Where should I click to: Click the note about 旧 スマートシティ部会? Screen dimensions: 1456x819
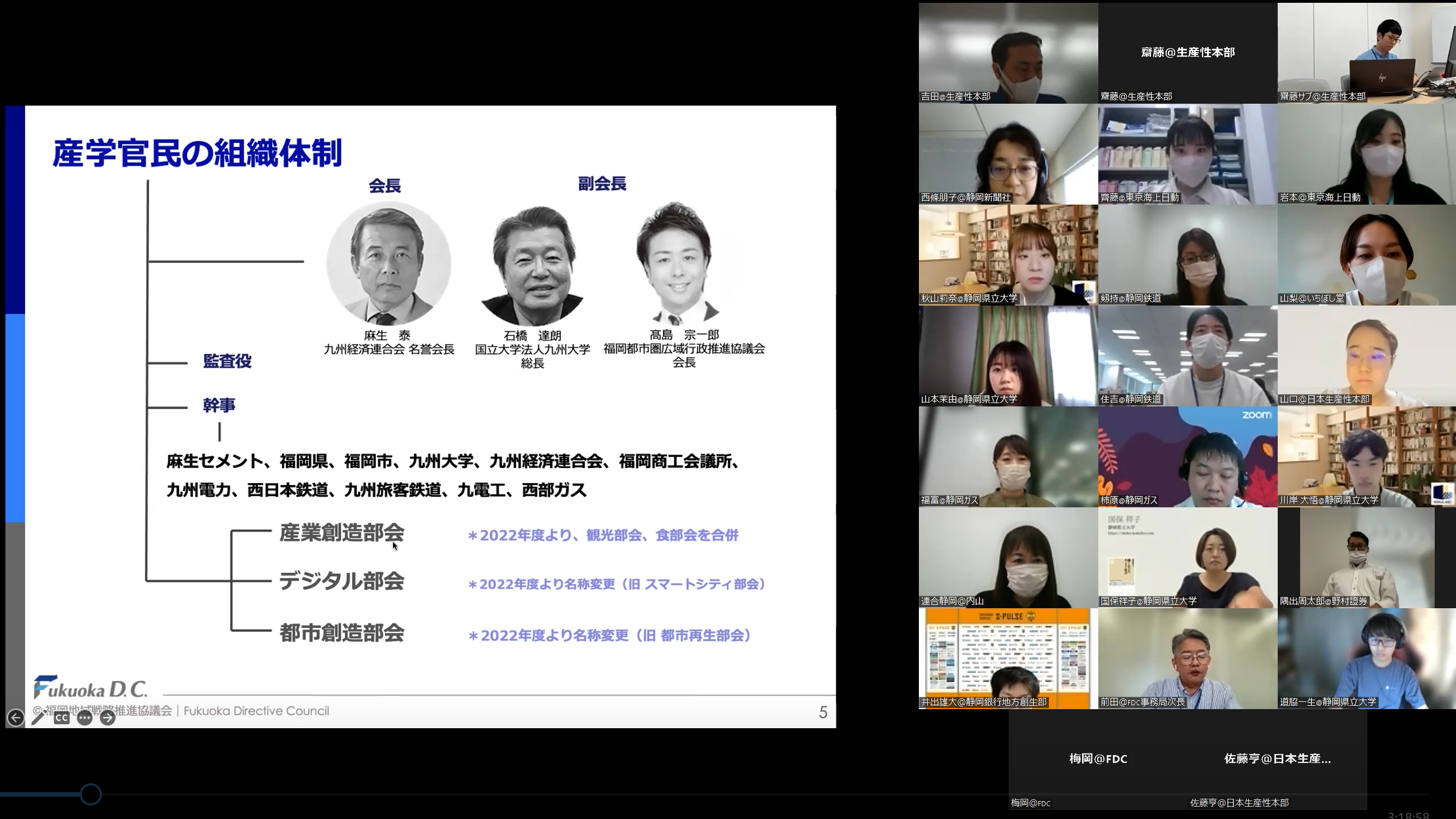point(617,585)
